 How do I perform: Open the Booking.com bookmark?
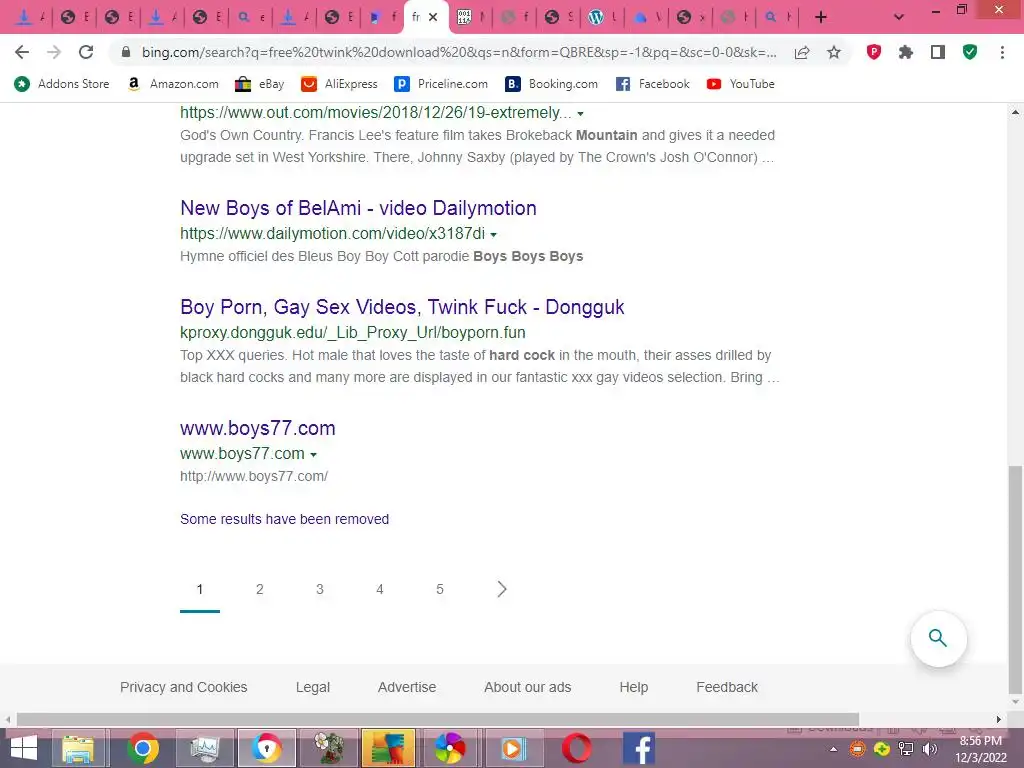tap(552, 84)
